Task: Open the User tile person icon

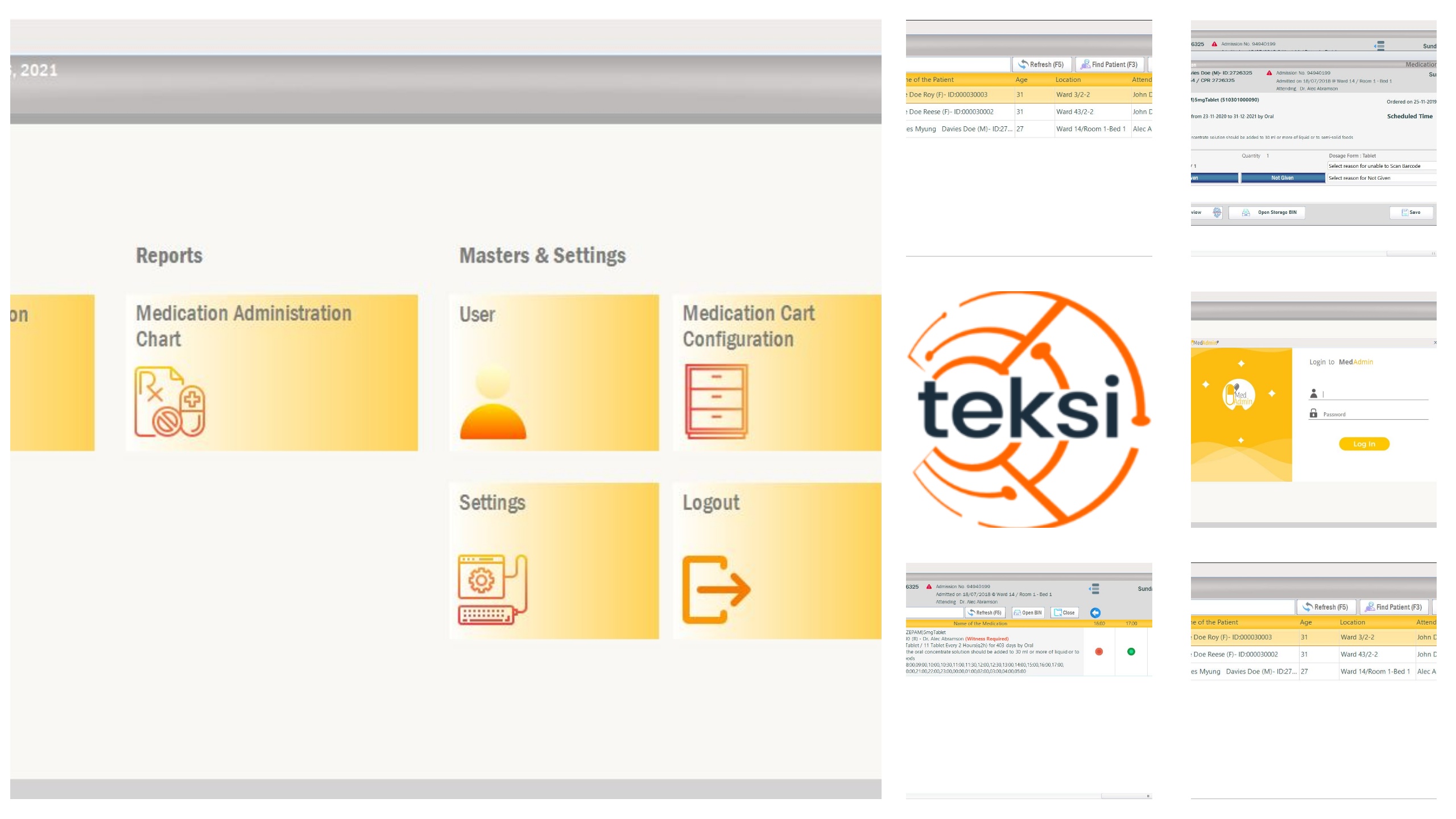Action: click(493, 402)
